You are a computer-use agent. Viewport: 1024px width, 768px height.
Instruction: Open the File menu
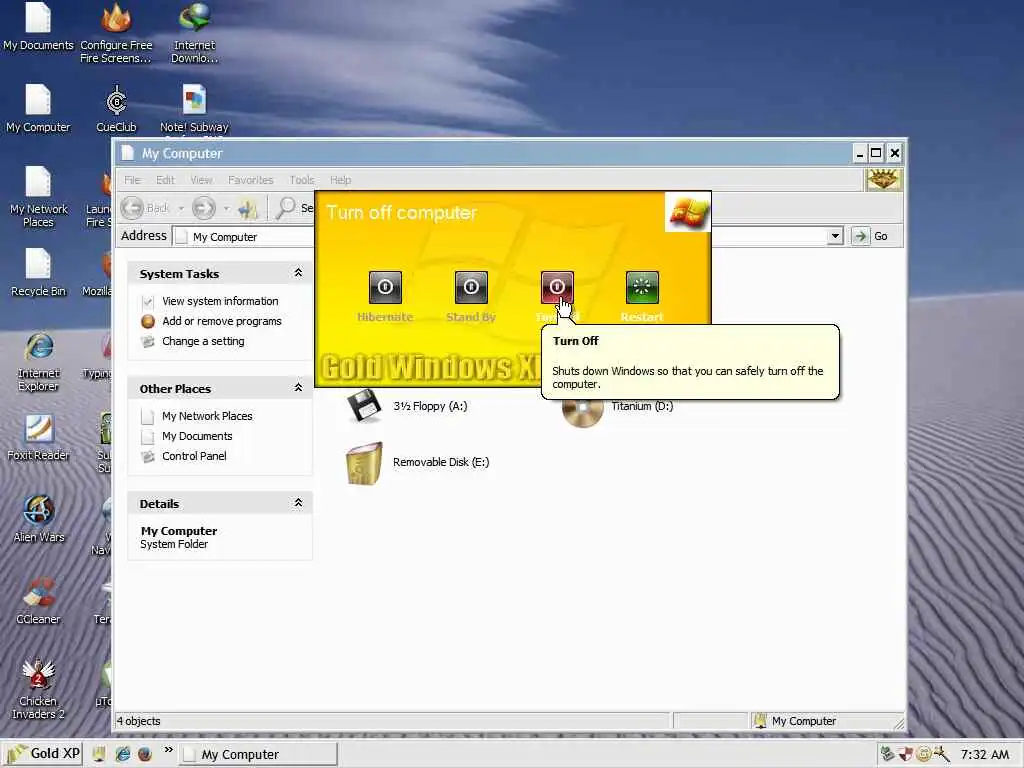click(x=133, y=180)
